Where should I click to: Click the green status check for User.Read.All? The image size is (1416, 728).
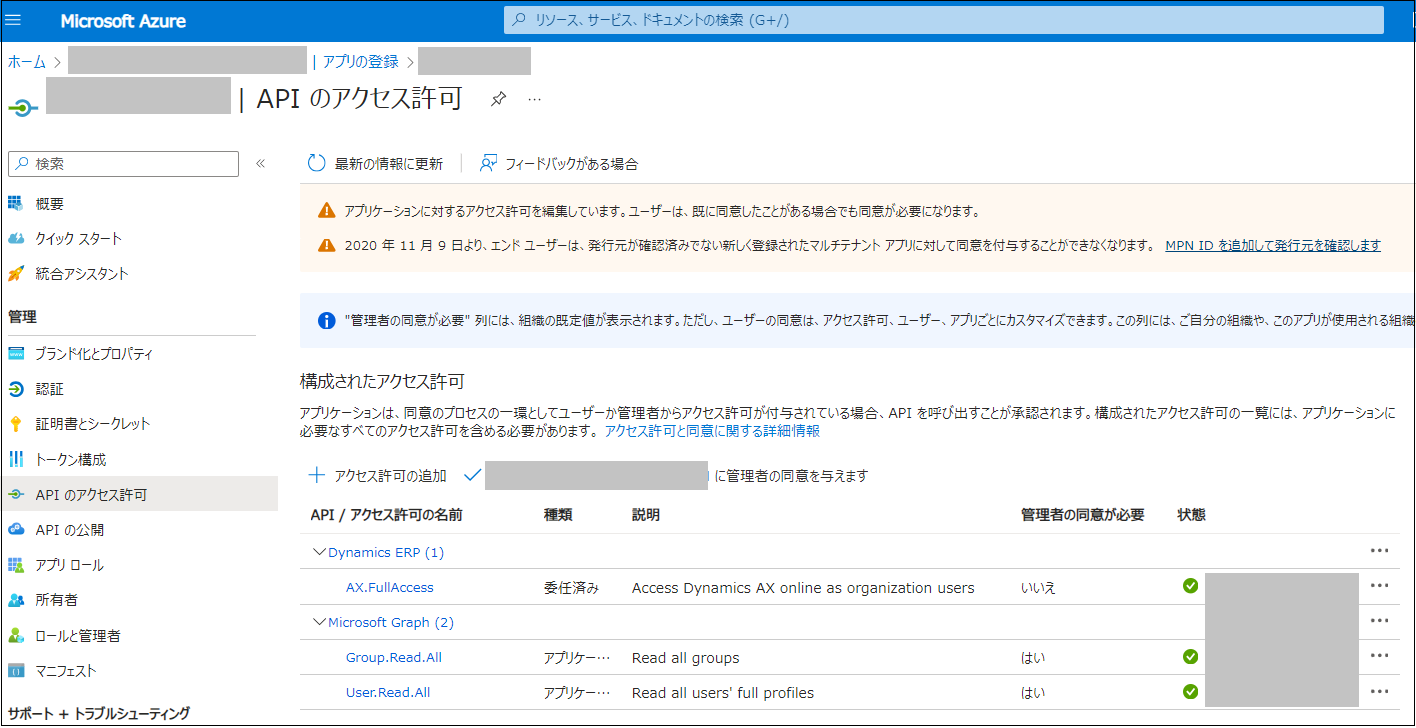[1190, 692]
